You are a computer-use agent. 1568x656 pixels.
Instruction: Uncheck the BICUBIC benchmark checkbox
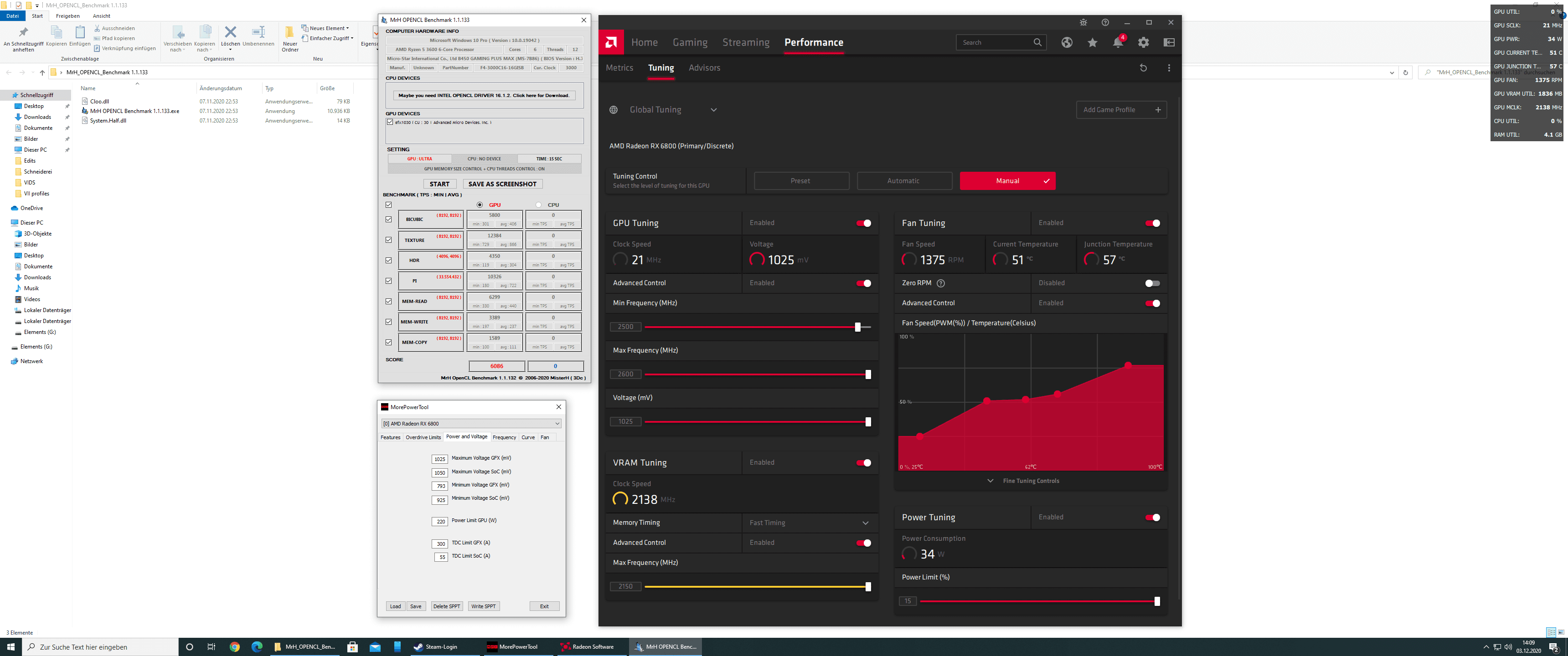coord(388,219)
